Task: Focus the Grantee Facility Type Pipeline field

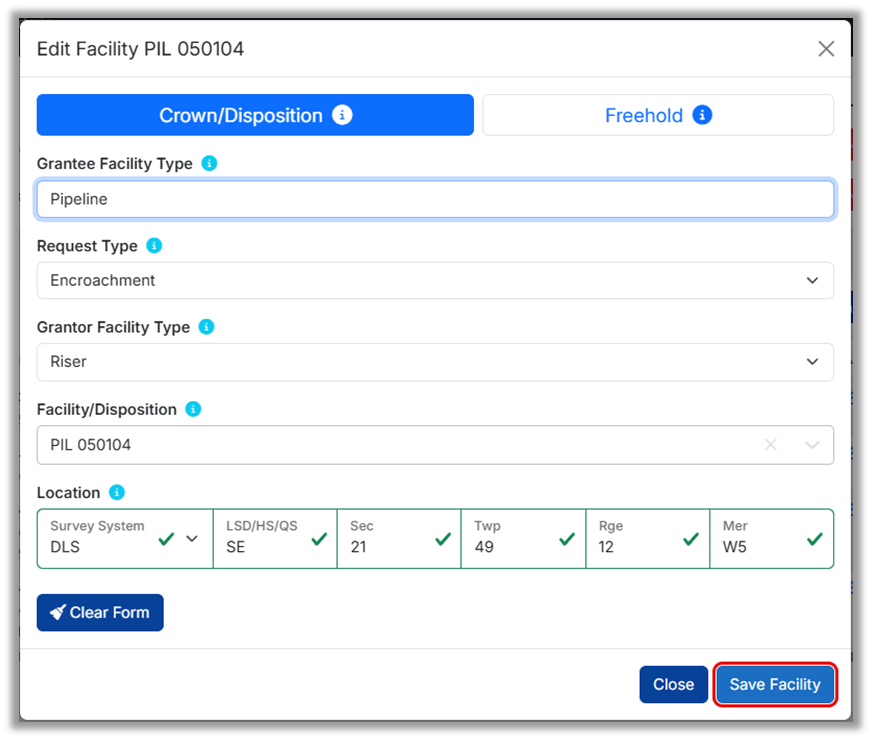Action: pos(435,199)
